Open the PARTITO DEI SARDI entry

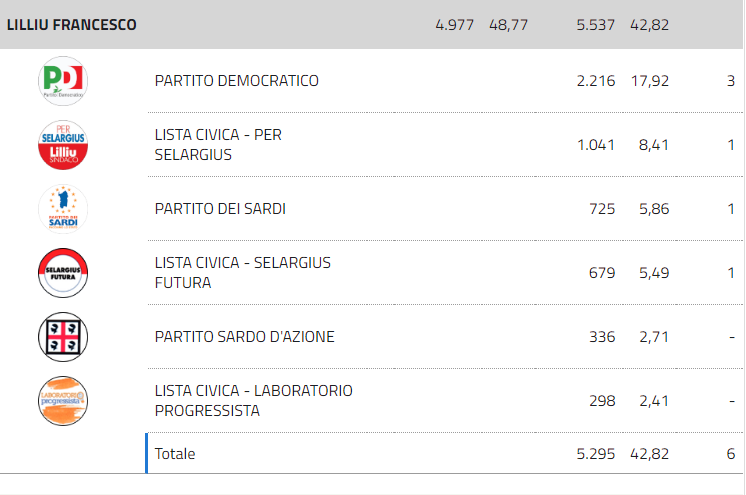pos(220,209)
